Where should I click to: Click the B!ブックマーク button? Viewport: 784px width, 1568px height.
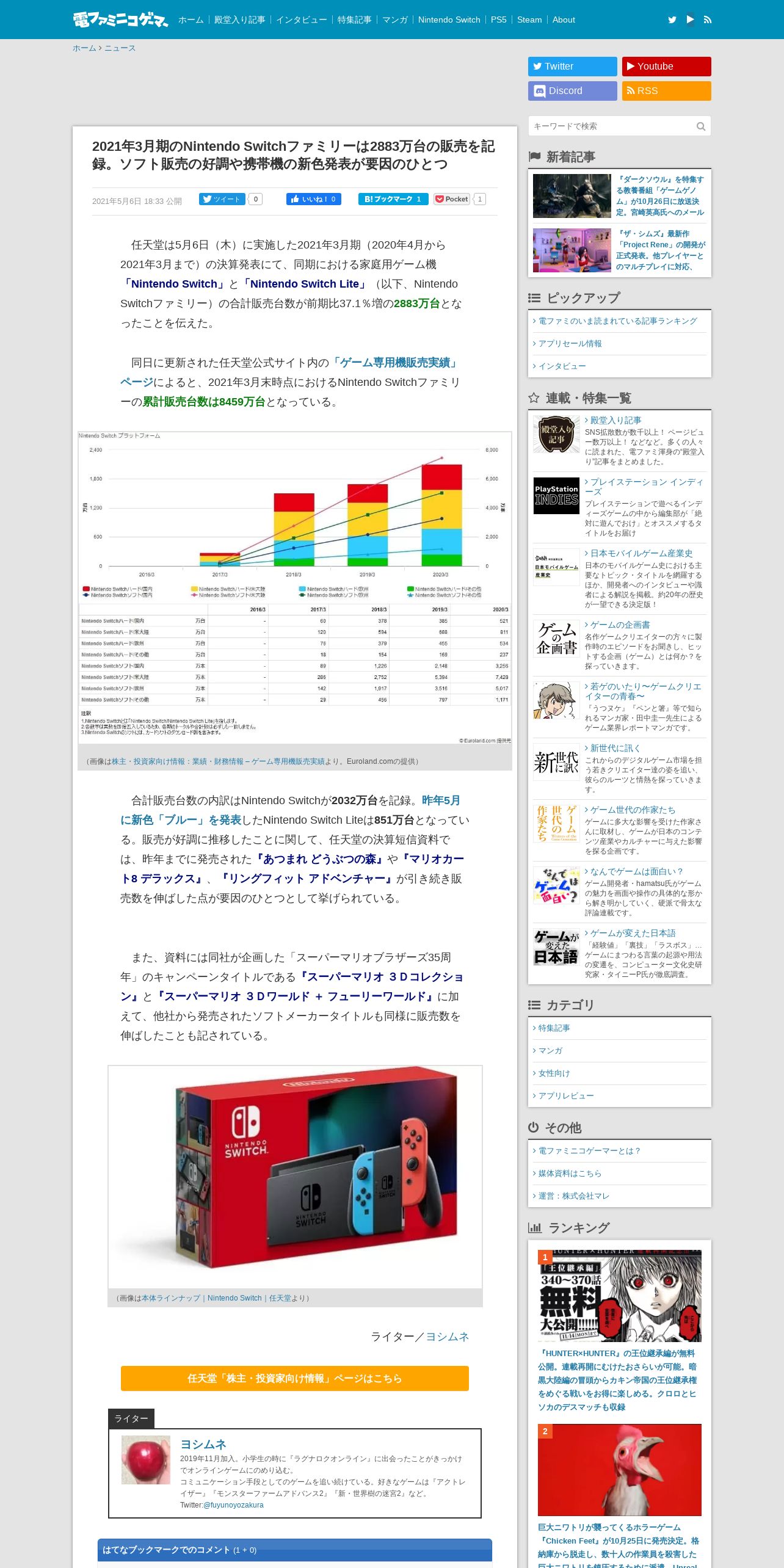(x=393, y=199)
